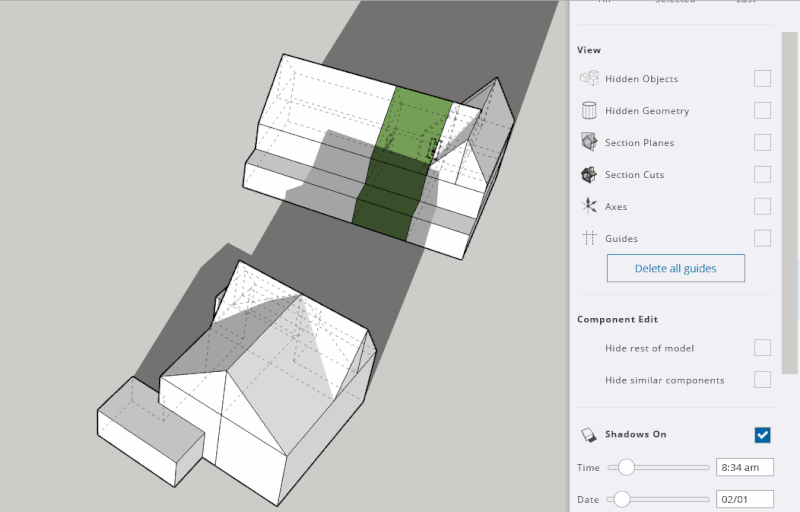Click the shadow Date slider handle
This screenshot has height=512, width=800.
(x=621, y=499)
